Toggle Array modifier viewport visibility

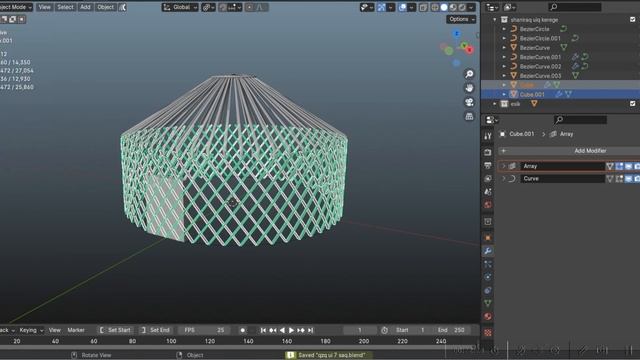tap(628, 166)
